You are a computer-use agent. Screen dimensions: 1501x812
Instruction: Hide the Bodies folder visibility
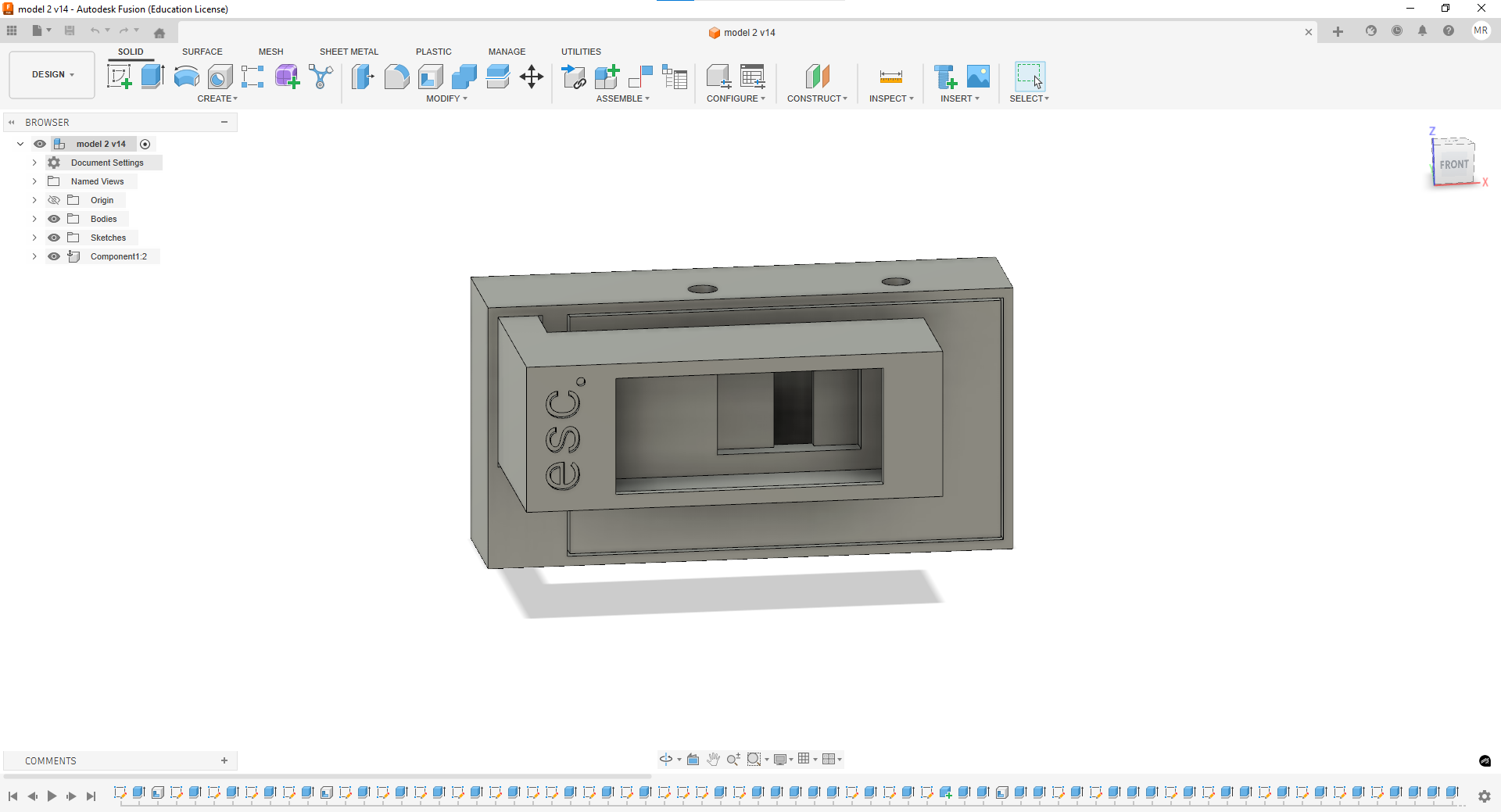[54, 219]
